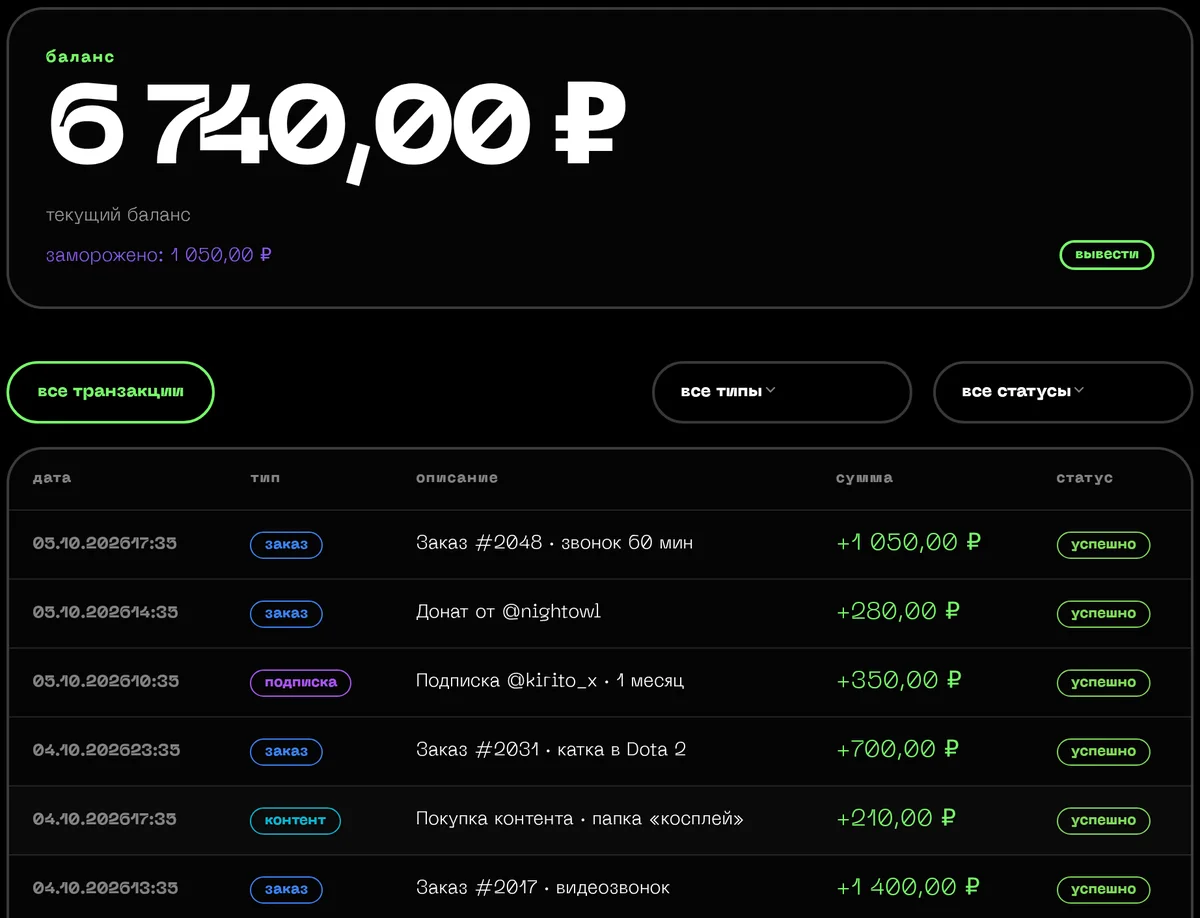This screenshot has height=918, width=1200.
Task: Click the "+280,00 ₽" amount
Action: (898, 612)
